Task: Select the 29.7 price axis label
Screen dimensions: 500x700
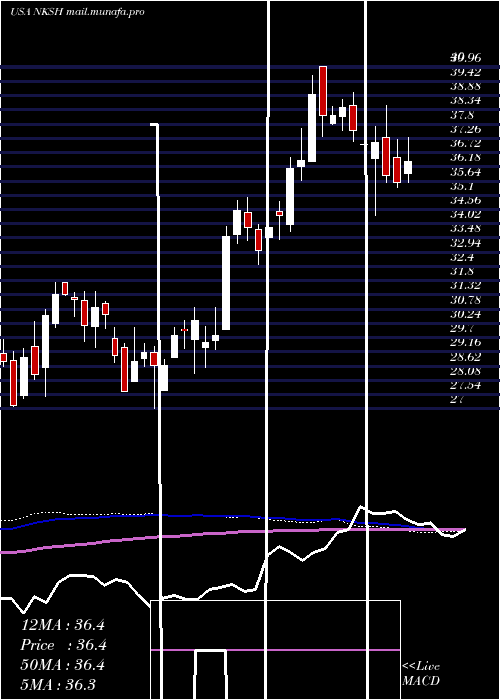Action: coord(462,329)
